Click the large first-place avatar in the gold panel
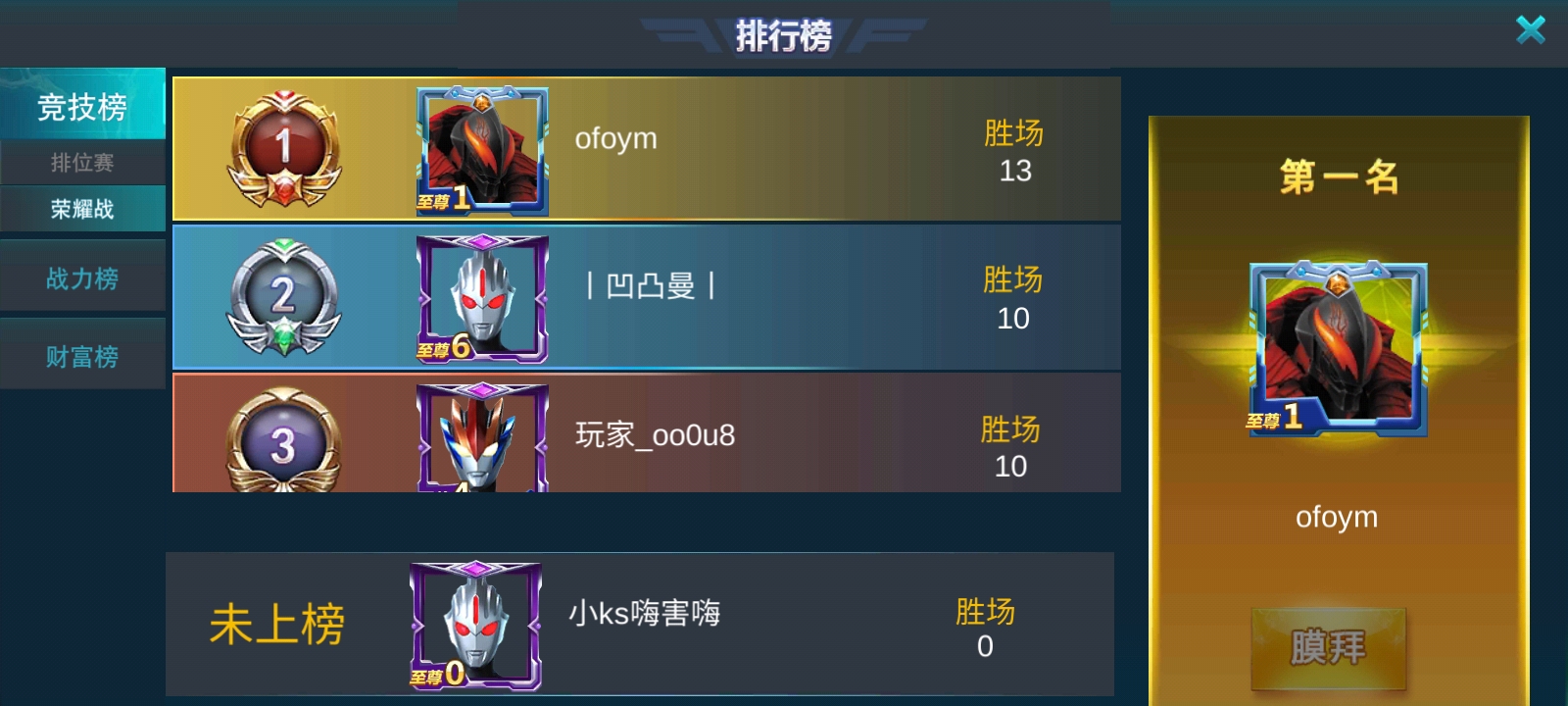The width and height of the screenshot is (1568, 706). (1338, 348)
